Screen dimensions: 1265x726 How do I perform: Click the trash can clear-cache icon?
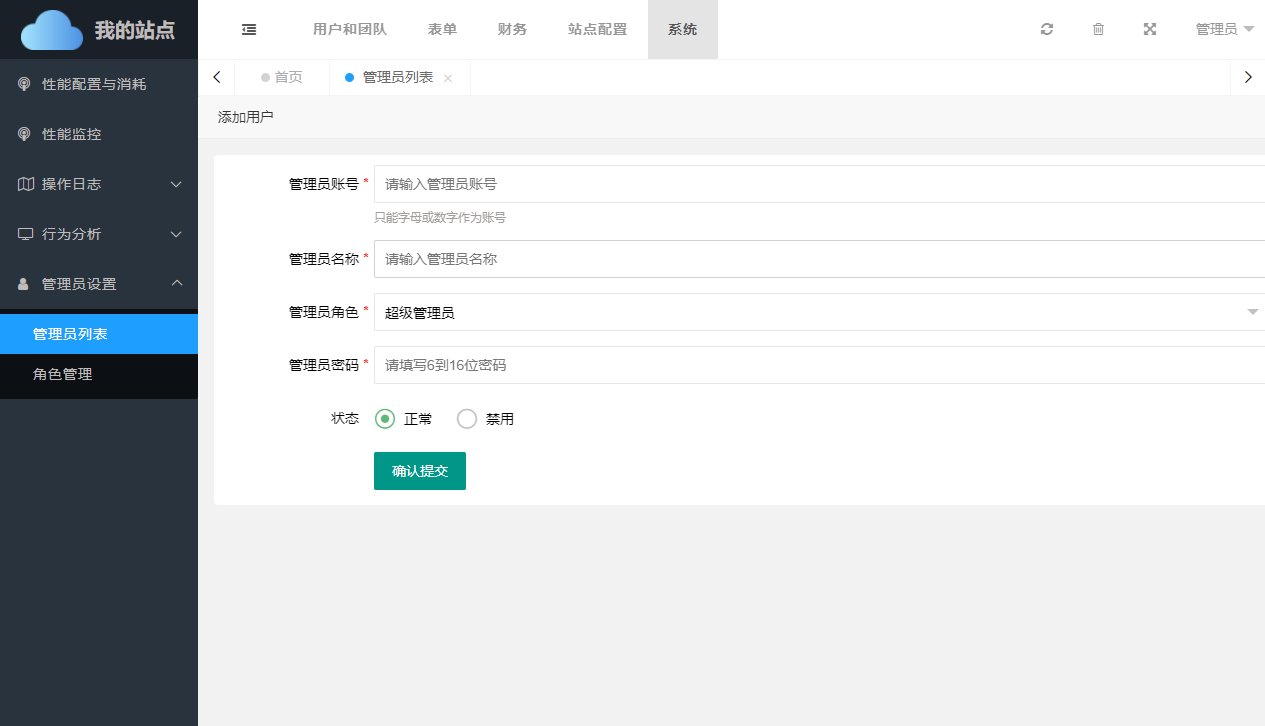pyautogui.click(x=1098, y=30)
